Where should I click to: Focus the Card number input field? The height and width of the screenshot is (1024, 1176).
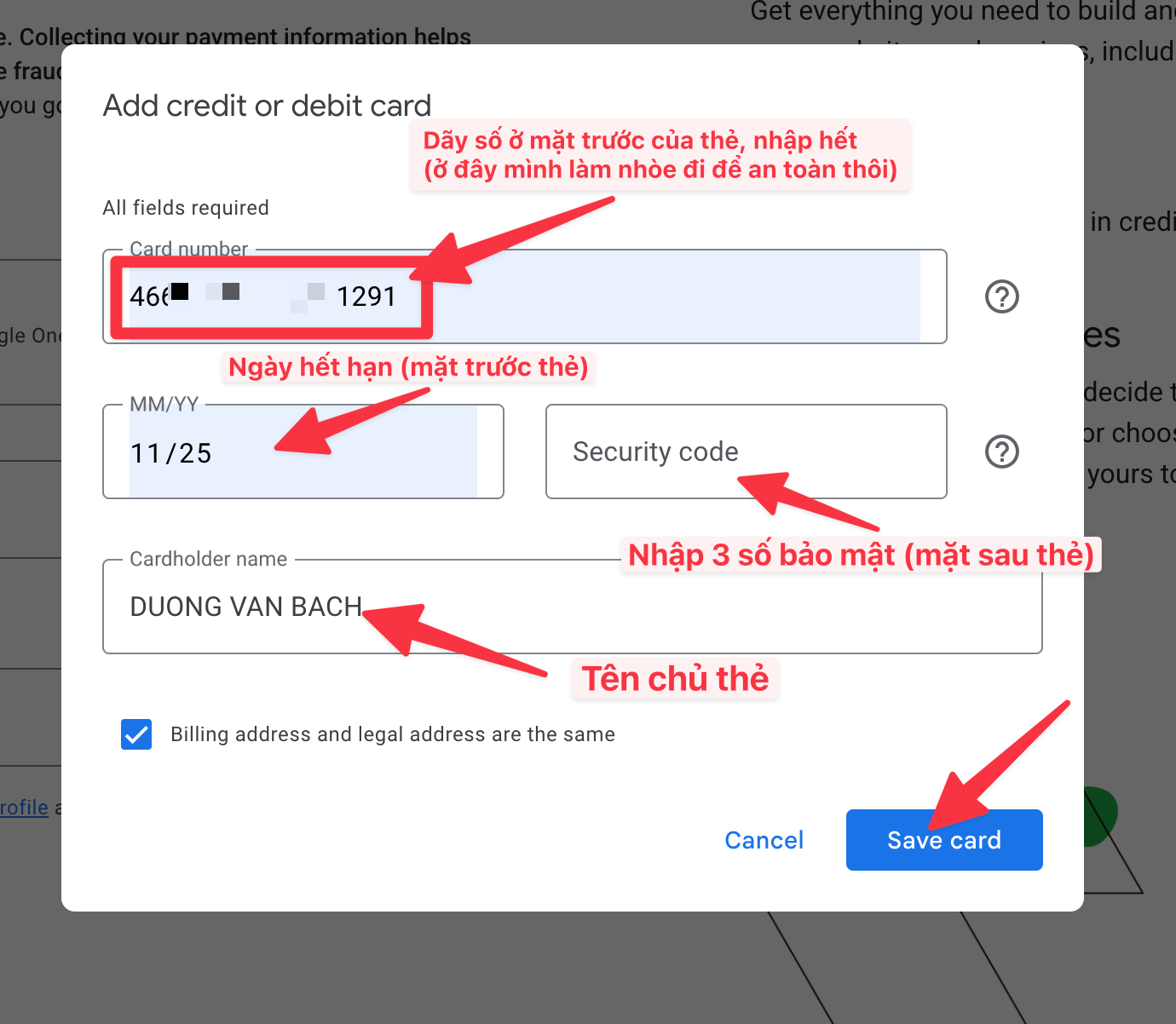[525, 296]
